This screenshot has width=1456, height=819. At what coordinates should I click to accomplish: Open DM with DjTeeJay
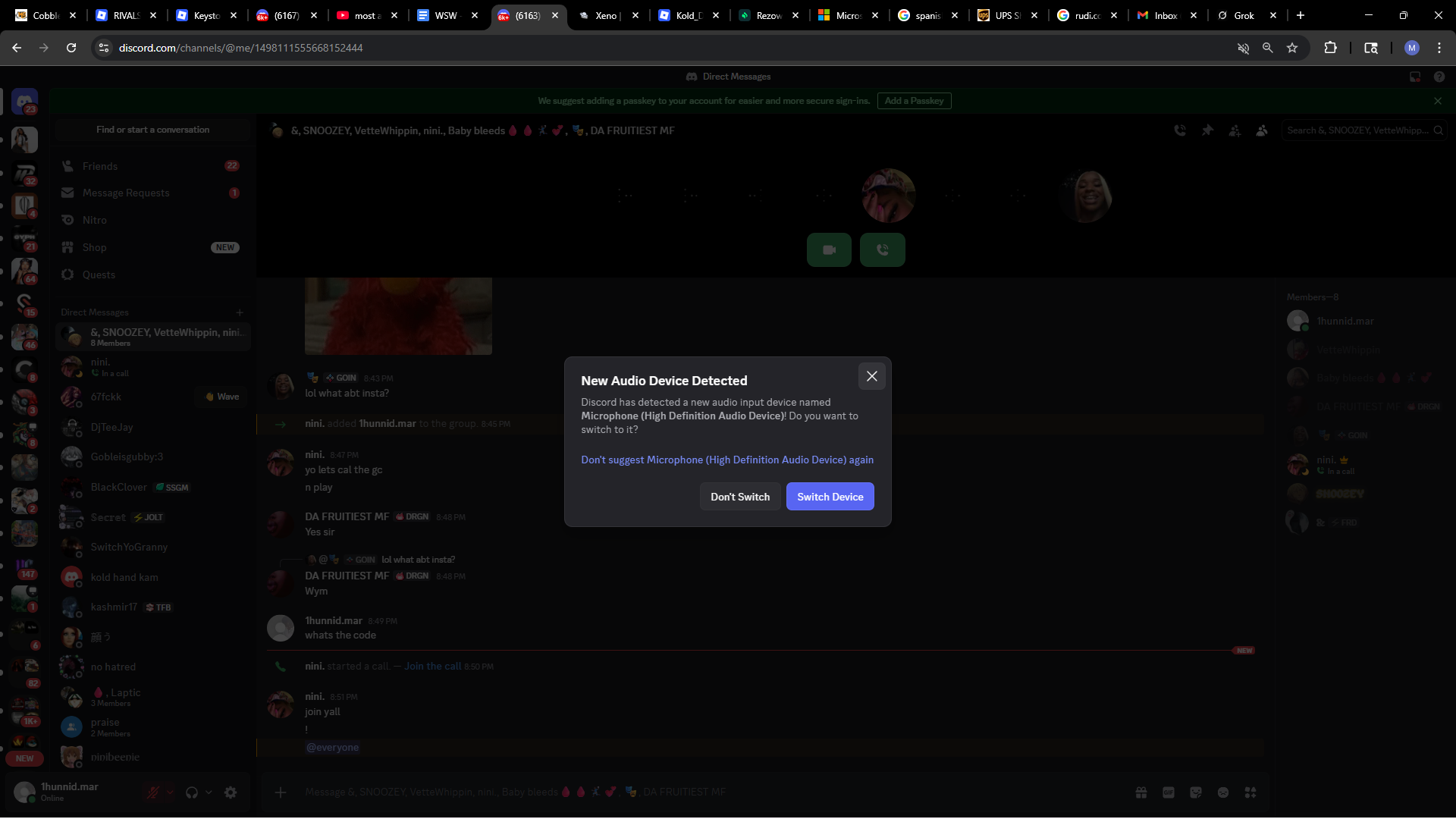click(152, 428)
